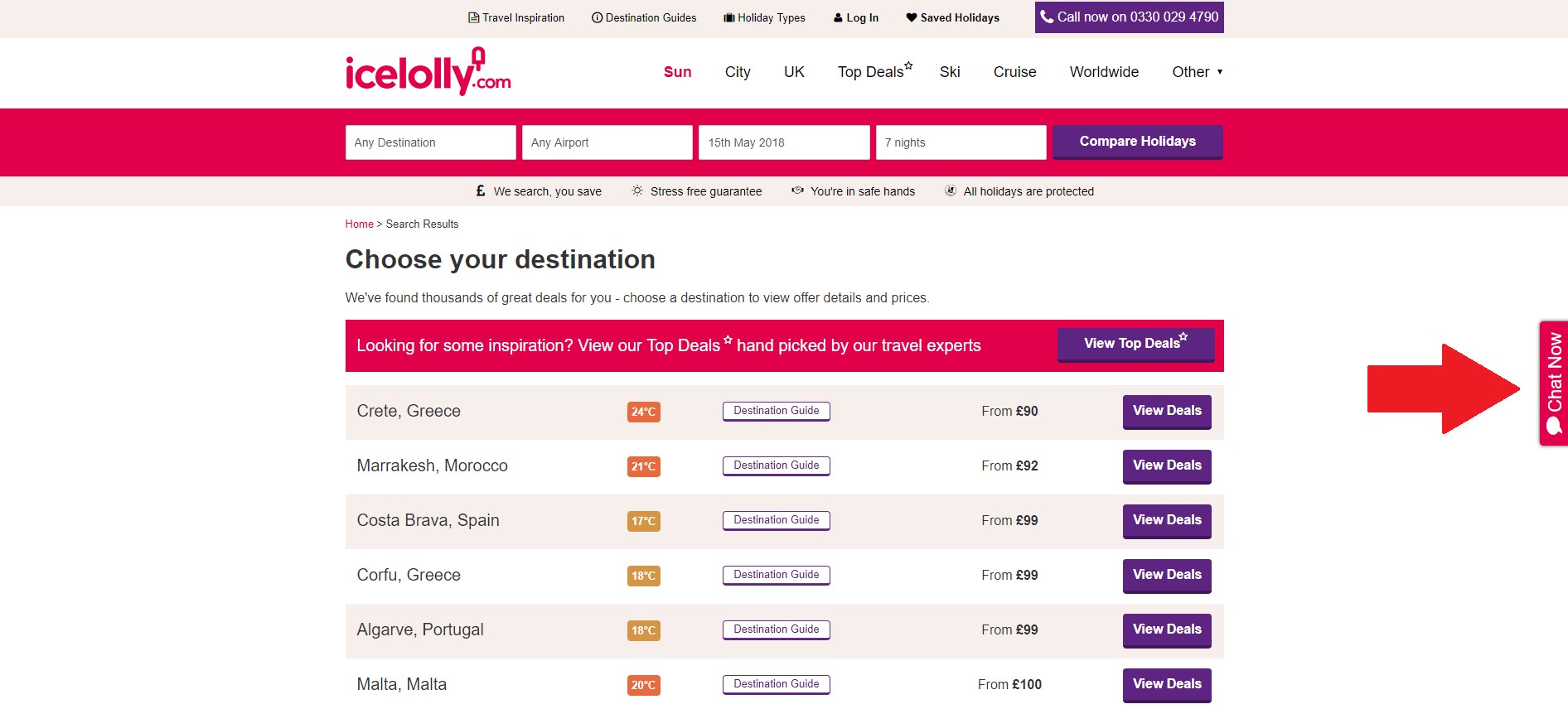Image resolution: width=1568 pixels, height=709 pixels.
Task: Click the View Top Deals button
Action: [1136, 345]
